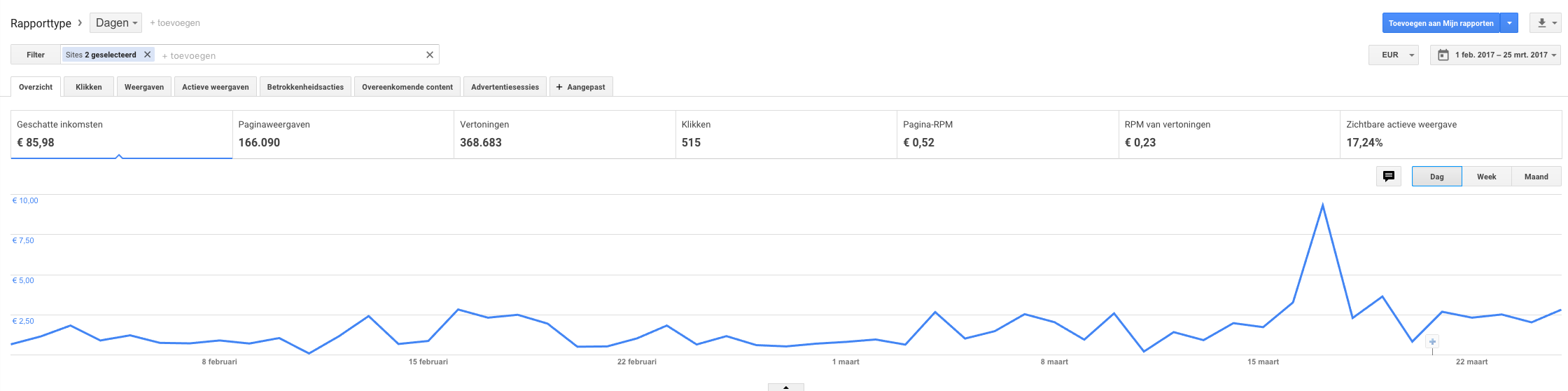This screenshot has width=1568, height=391.
Task: Click the '22 maart' axis label
Action: 1471,362
